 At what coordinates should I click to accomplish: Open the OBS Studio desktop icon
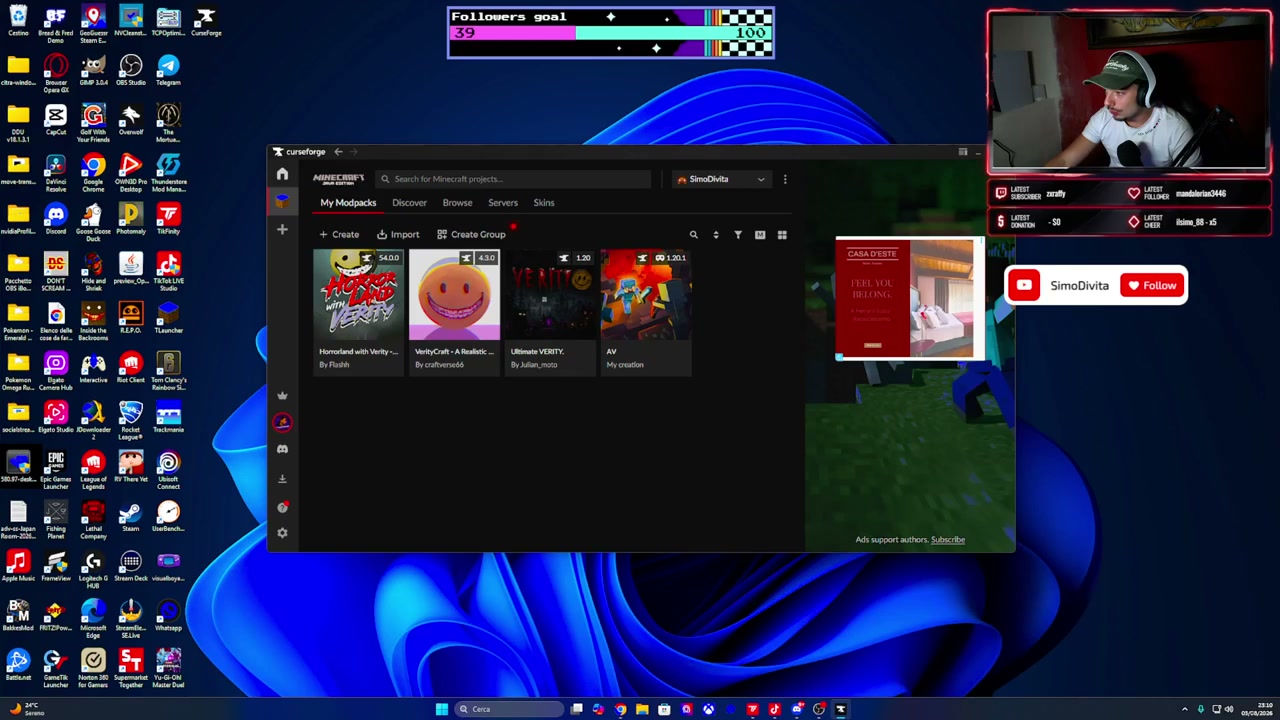point(131,70)
